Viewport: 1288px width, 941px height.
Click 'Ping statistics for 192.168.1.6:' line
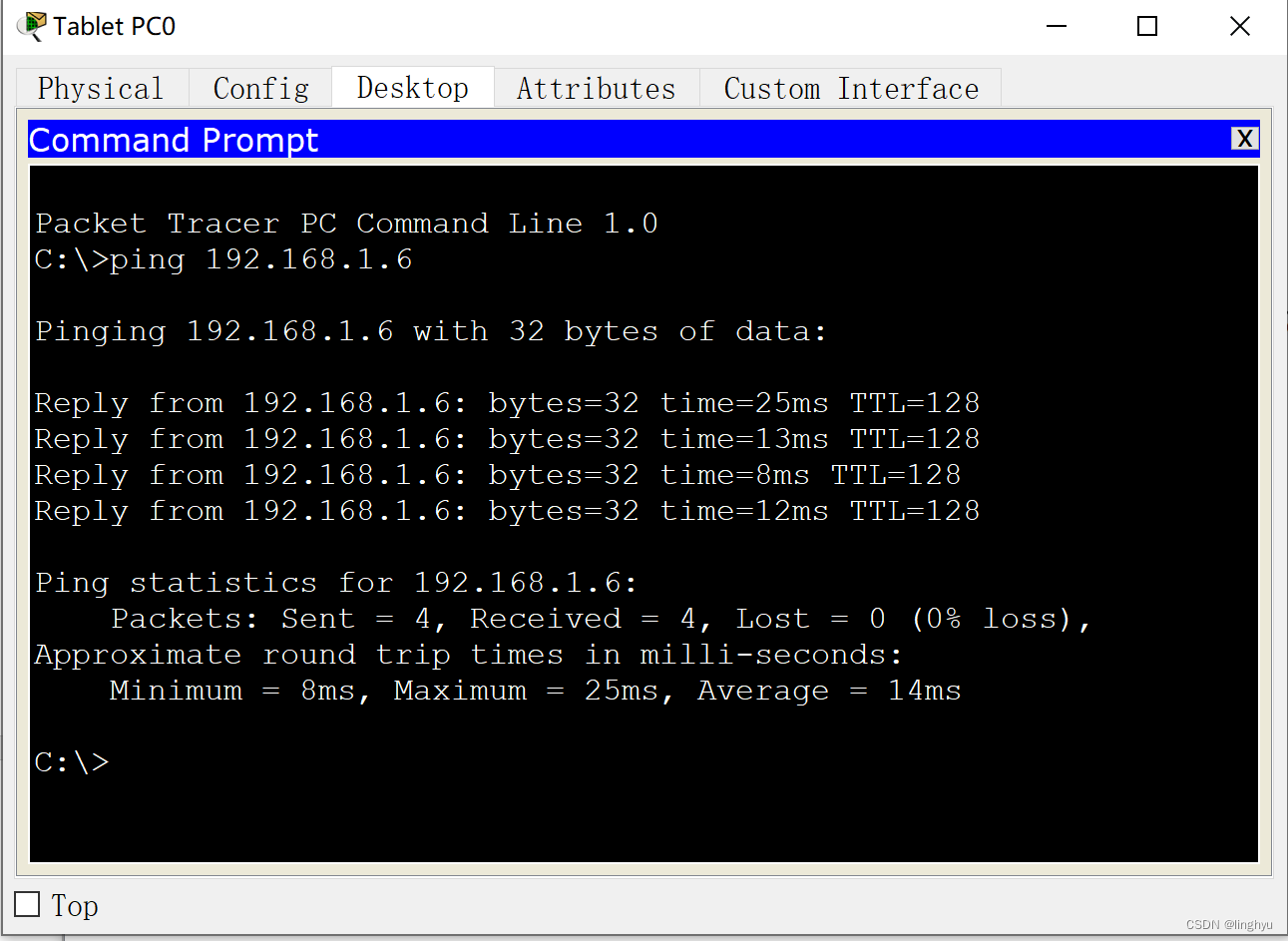tap(336, 583)
